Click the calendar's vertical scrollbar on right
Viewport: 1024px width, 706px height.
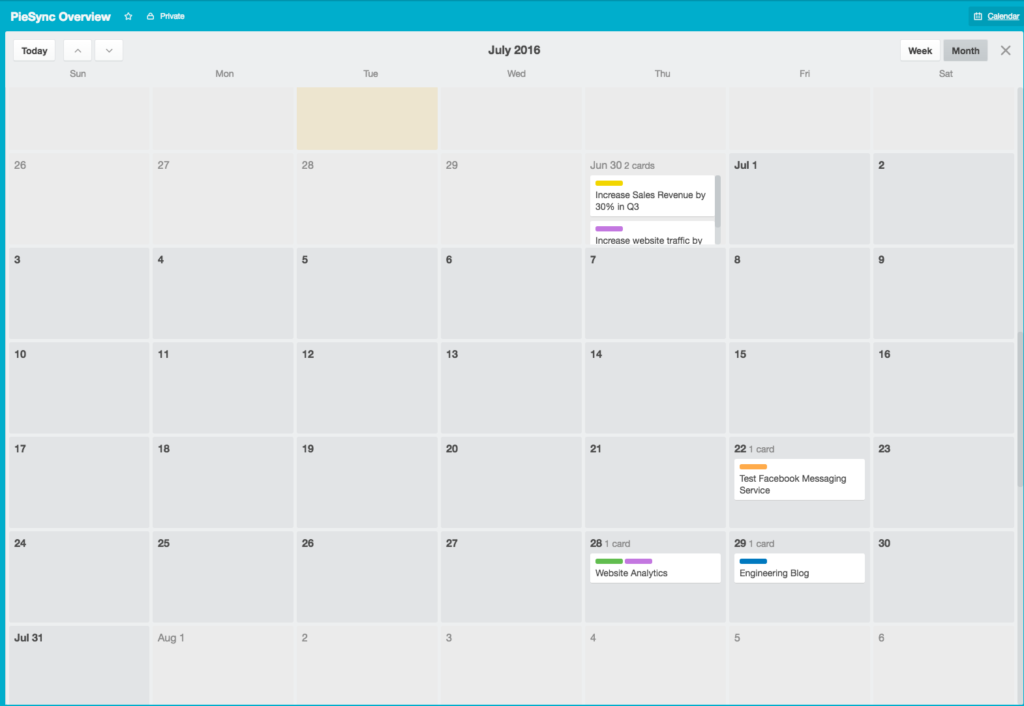coord(1020,408)
